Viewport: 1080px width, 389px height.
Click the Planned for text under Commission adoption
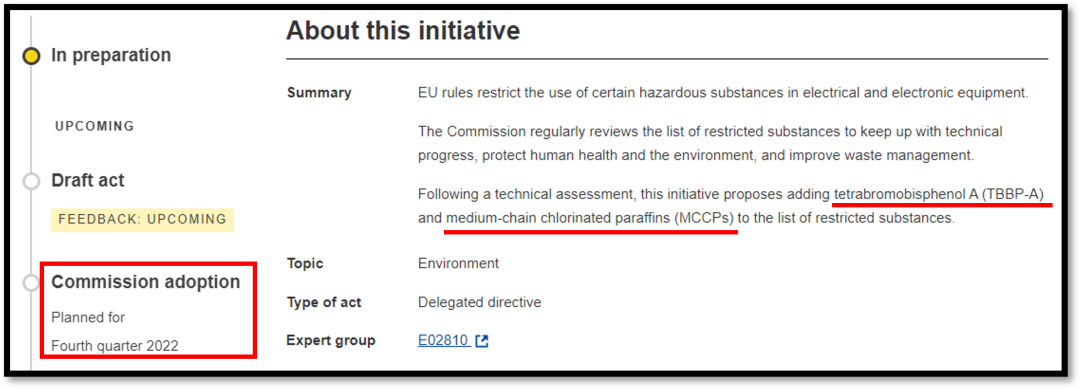pyautogui.click(x=88, y=317)
